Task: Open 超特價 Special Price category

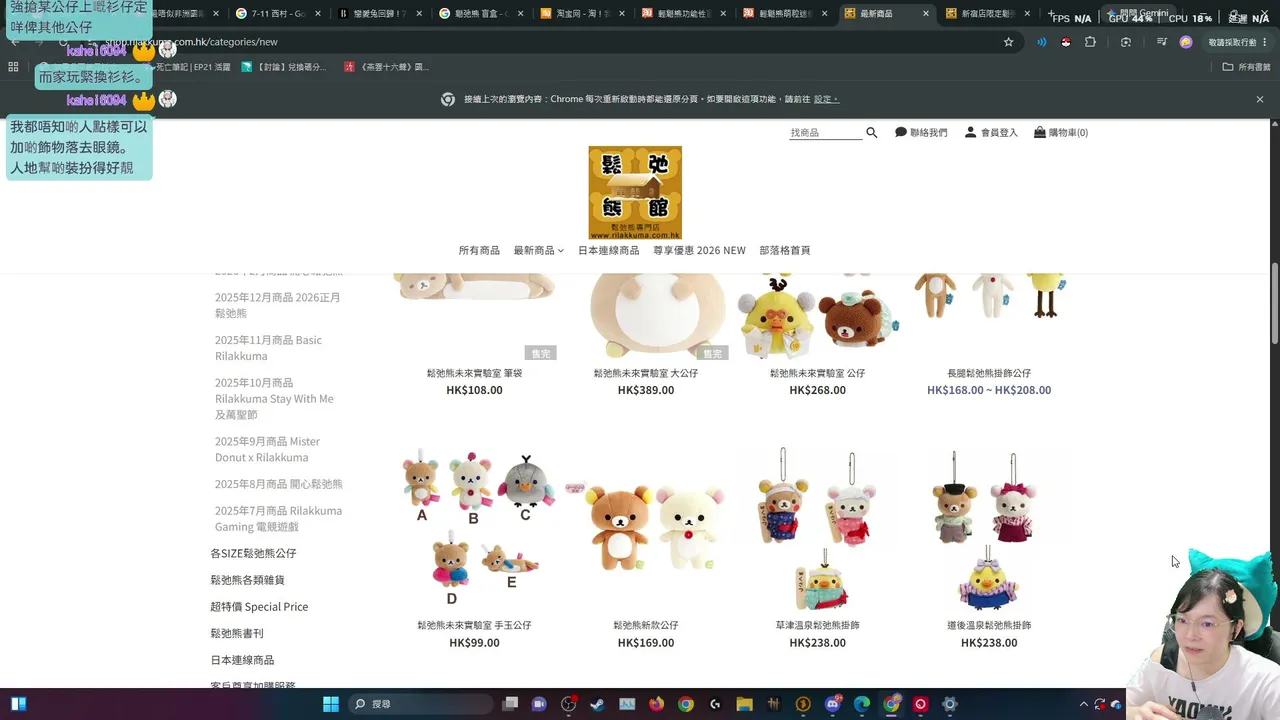Action: (x=259, y=607)
